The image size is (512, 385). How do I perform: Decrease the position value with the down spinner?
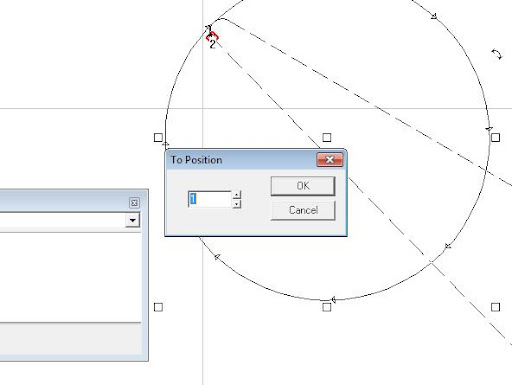point(237,203)
